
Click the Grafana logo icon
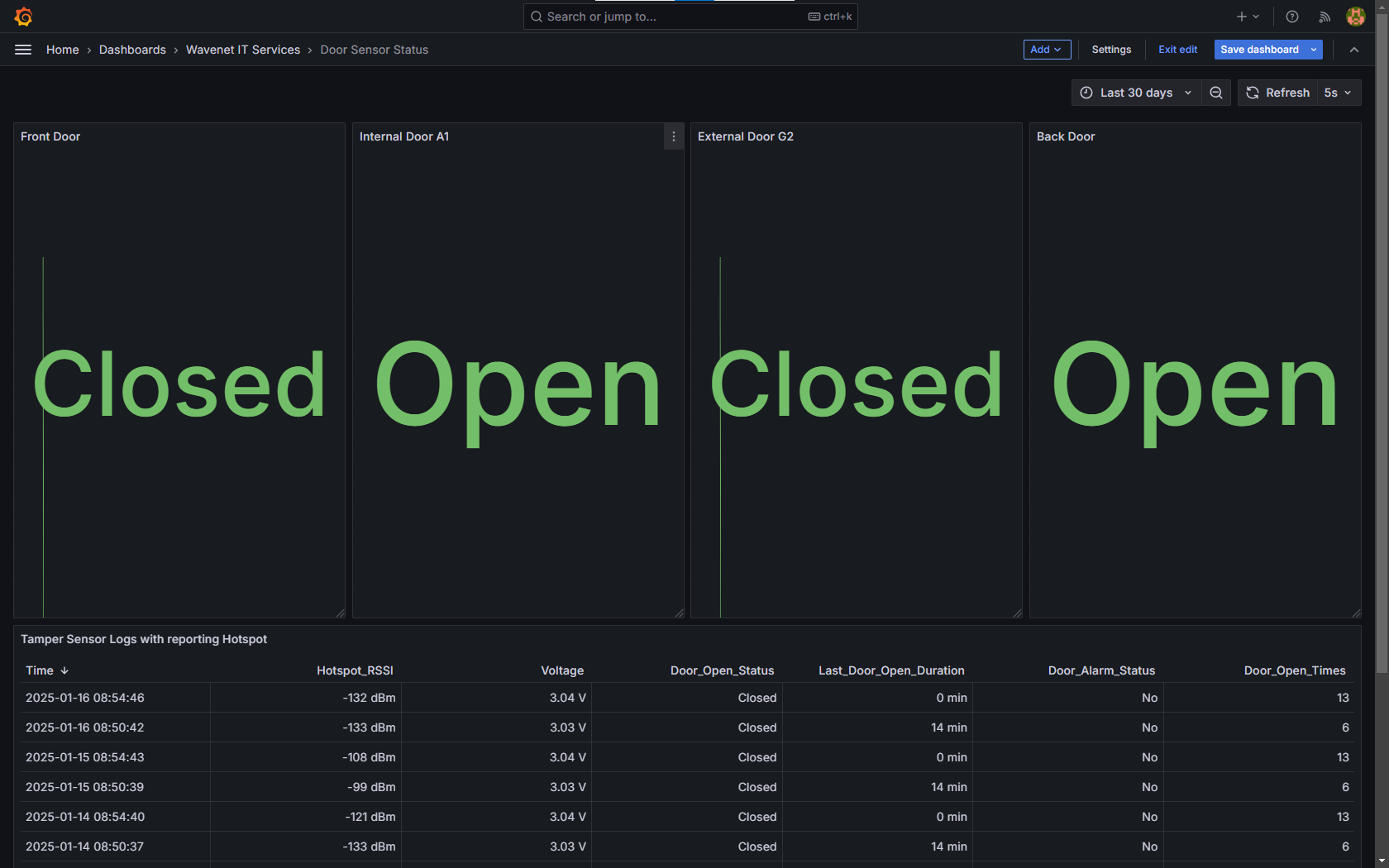(23, 17)
